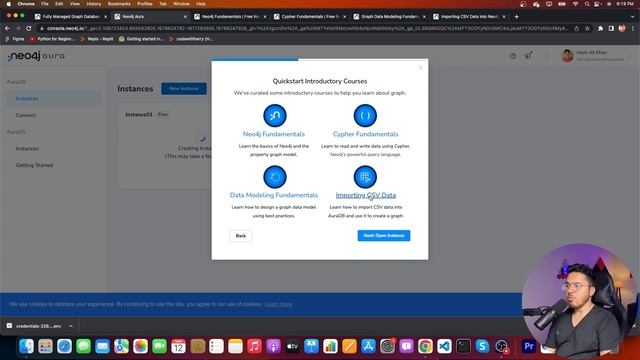Open Visual Studio Code from the dock

[444, 346]
